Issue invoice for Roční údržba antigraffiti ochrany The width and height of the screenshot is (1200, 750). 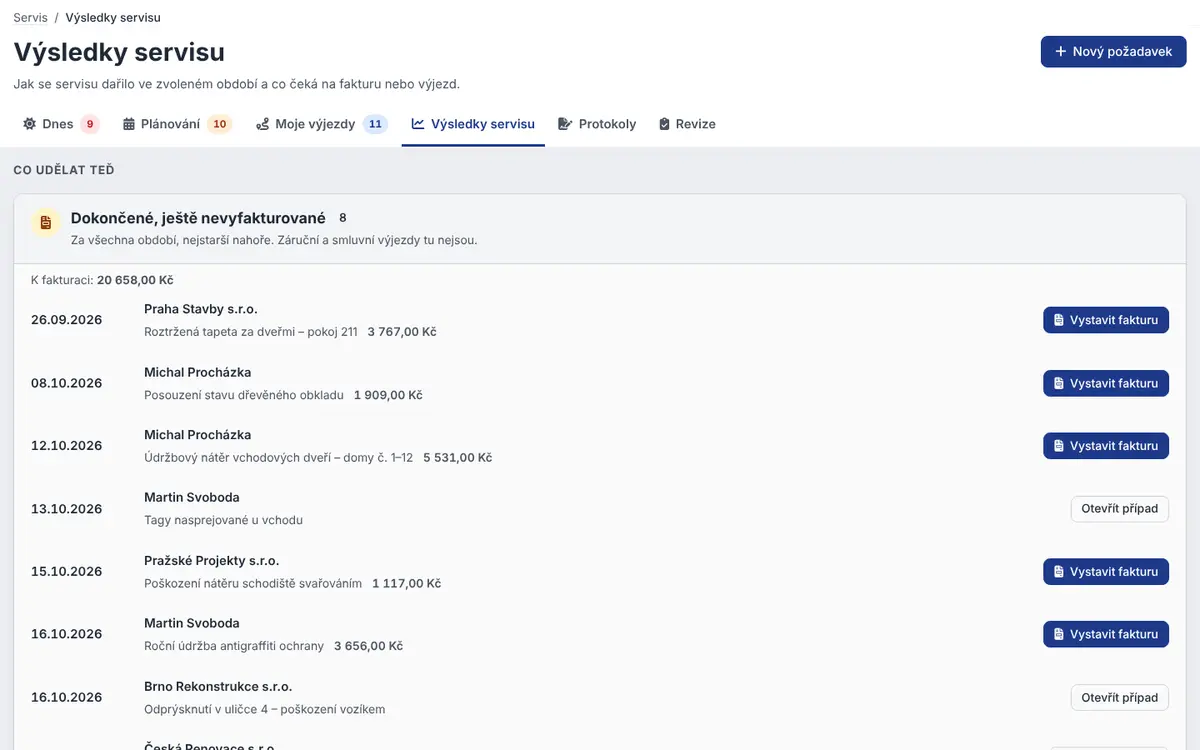pyautogui.click(x=1106, y=634)
